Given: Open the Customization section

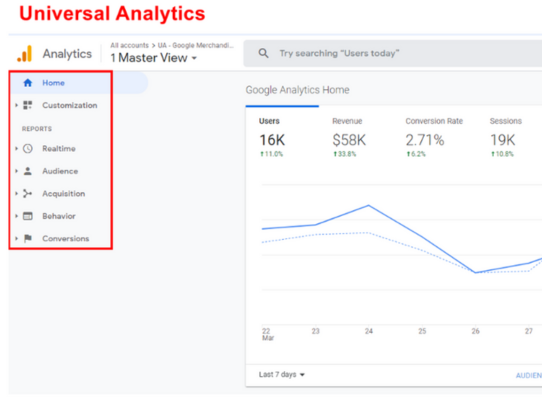Looking at the screenshot, I should pyautogui.click(x=69, y=105).
